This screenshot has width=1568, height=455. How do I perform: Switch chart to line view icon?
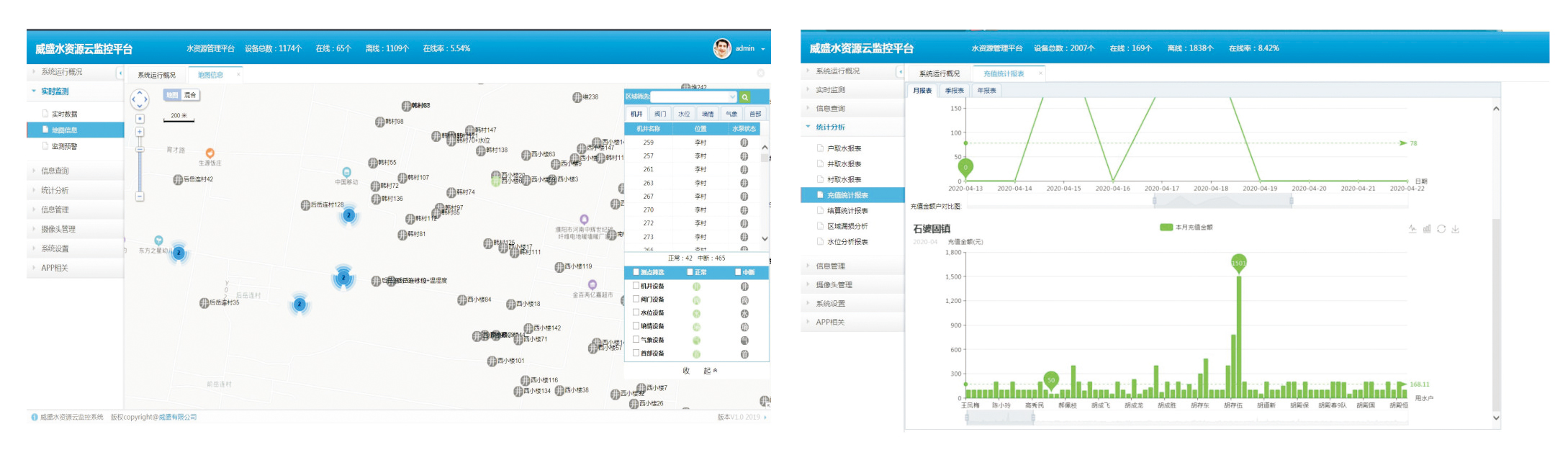click(1412, 229)
